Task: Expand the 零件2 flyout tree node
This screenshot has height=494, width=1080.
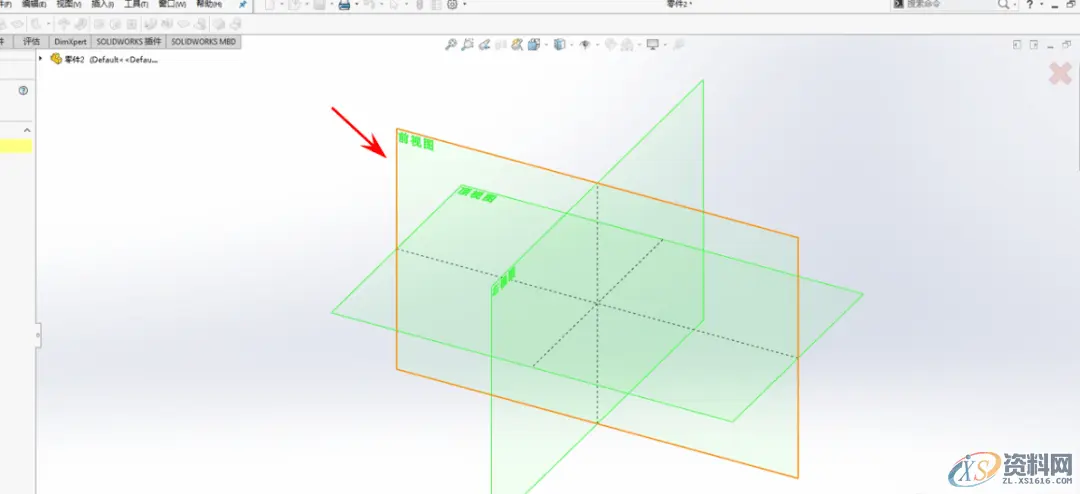Action: [x=41, y=59]
